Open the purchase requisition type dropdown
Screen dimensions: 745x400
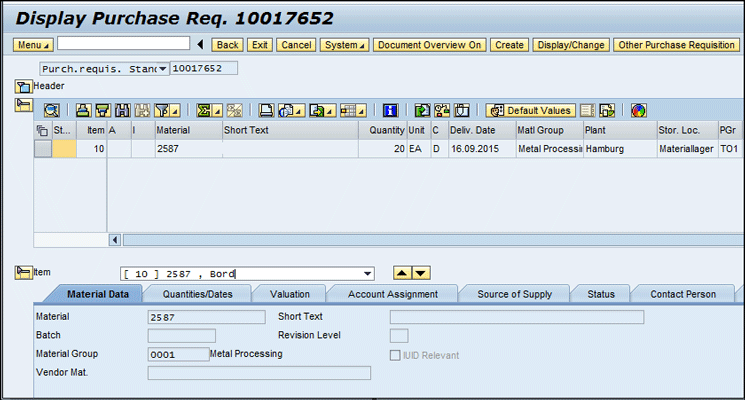pos(163,68)
